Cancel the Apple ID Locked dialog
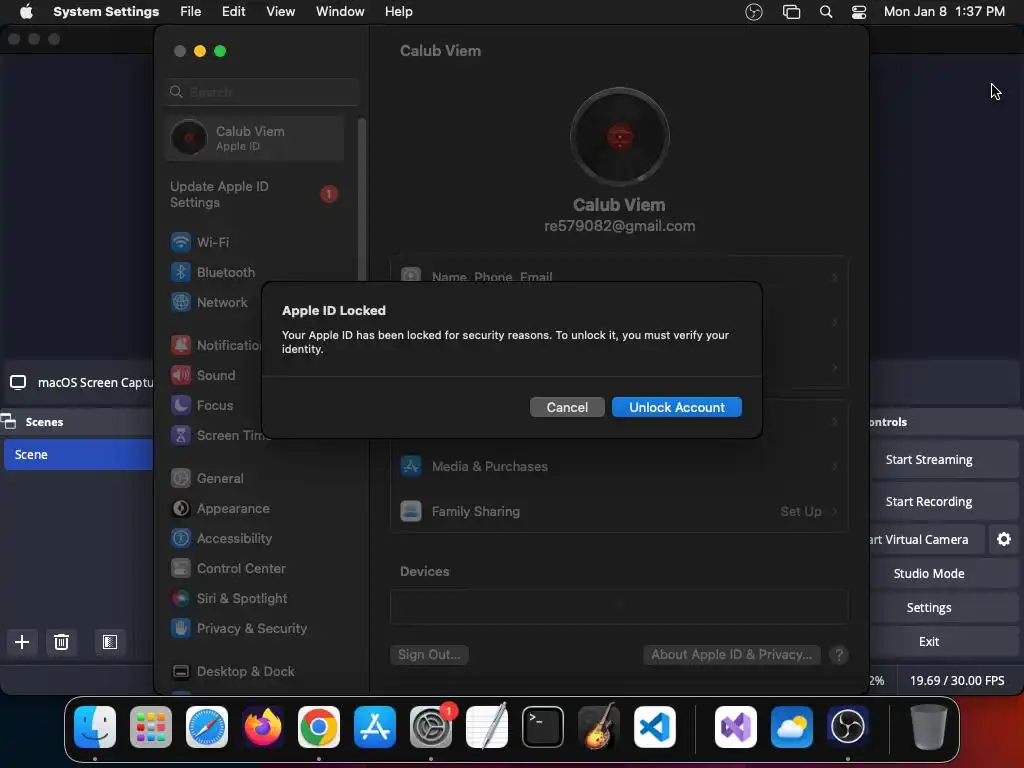The width and height of the screenshot is (1024, 768). pyautogui.click(x=567, y=407)
